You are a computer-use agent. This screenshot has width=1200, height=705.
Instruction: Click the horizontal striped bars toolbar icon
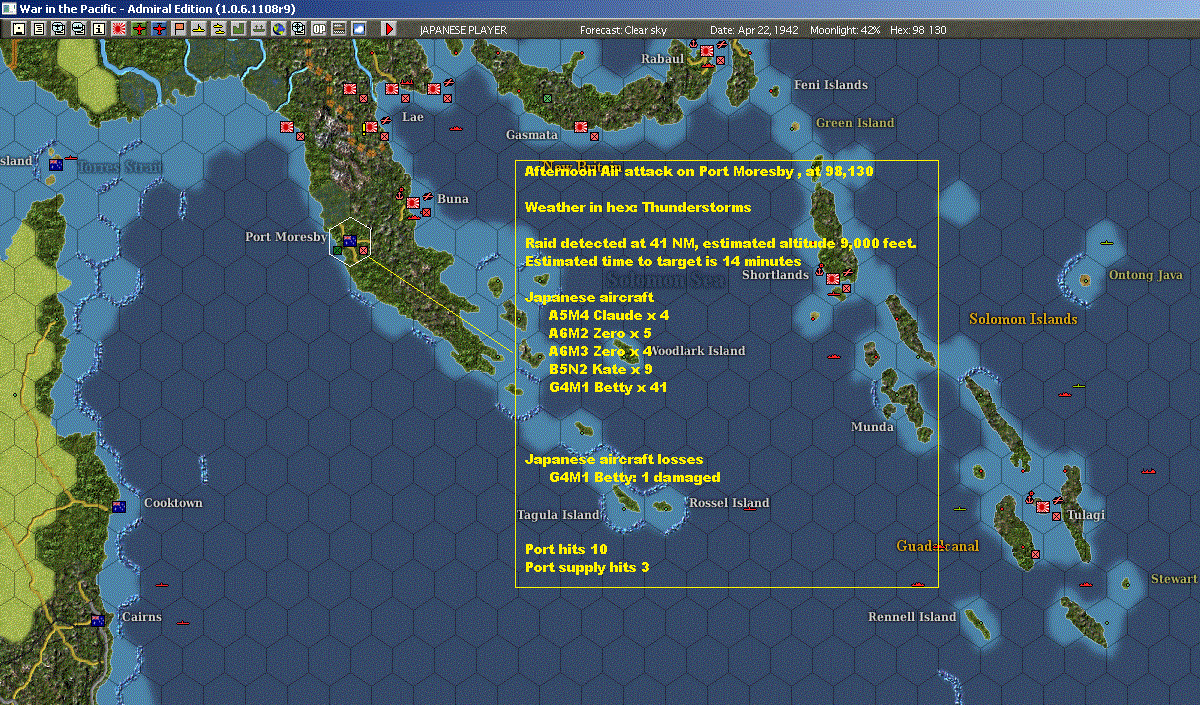tap(339, 29)
